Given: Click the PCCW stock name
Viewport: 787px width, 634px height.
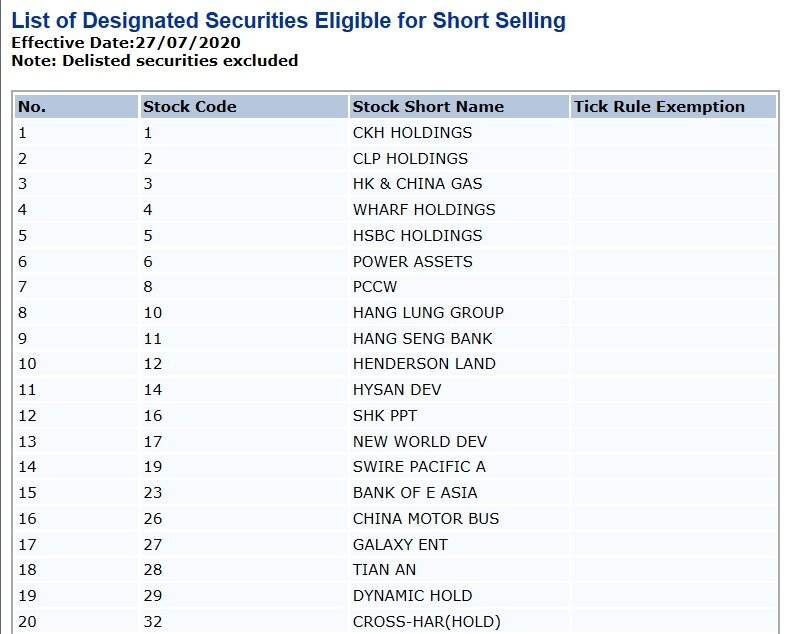Looking at the screenshot, I should point(375,287).
